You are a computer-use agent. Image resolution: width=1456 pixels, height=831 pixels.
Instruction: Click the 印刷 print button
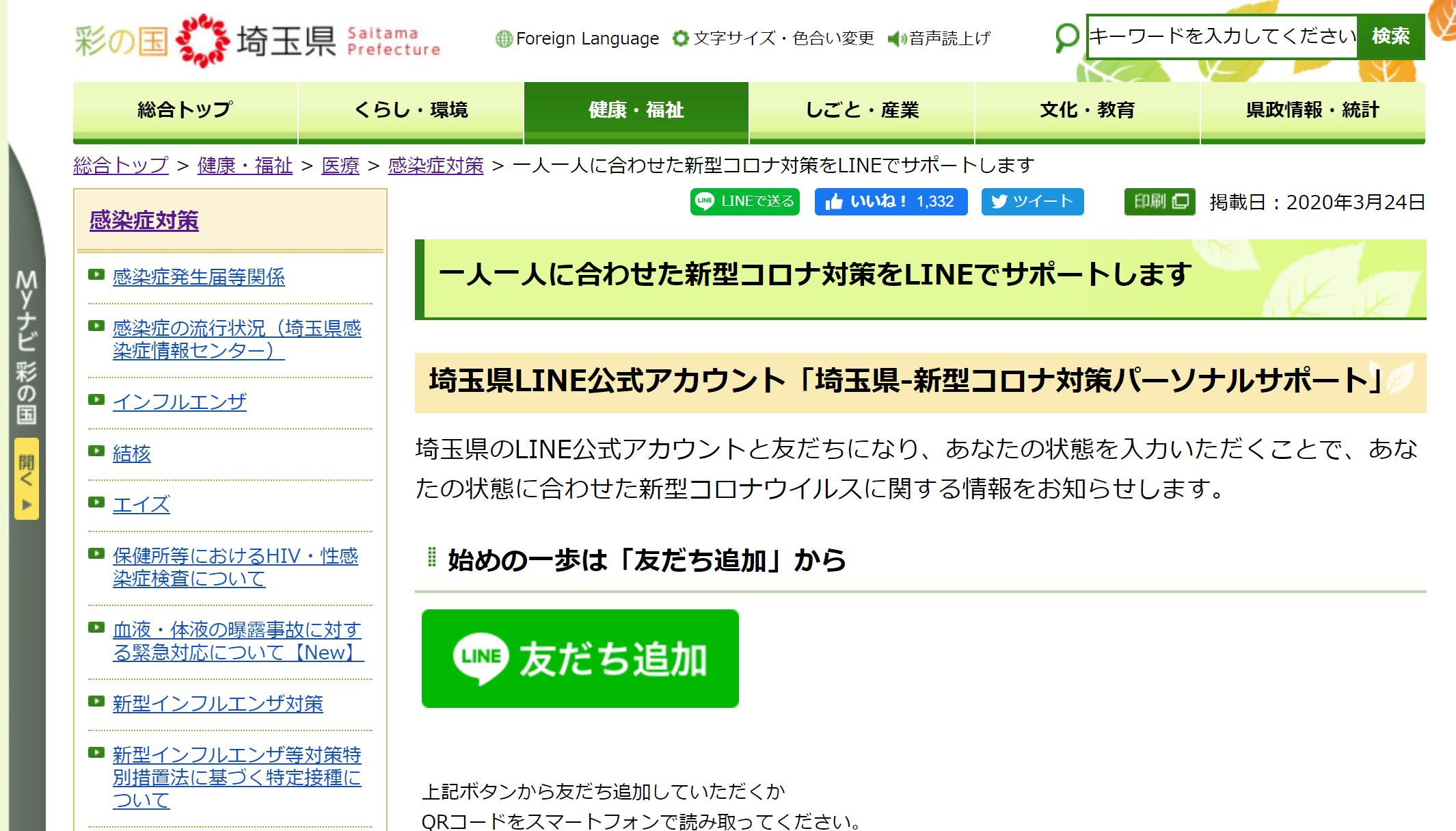pyautogui.click(x=1160, y=202)
